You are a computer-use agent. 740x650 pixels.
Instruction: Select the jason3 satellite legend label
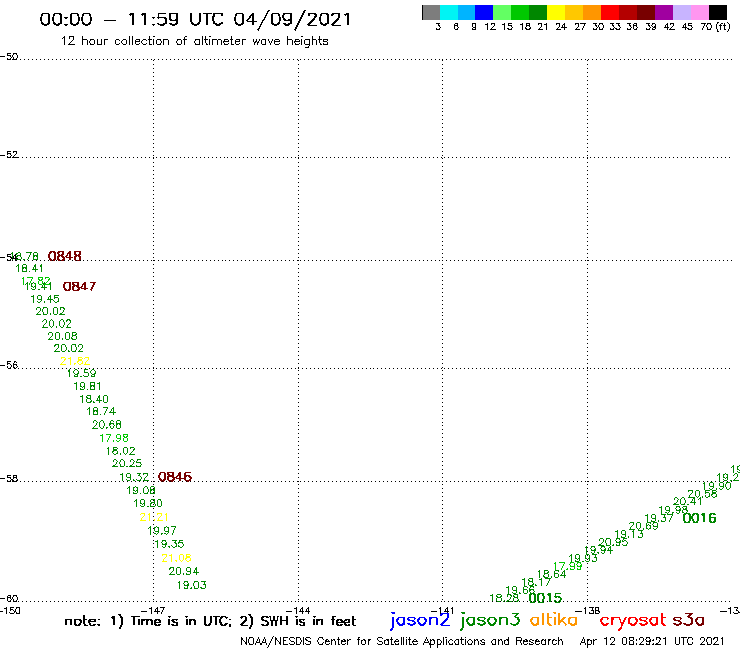(x=490, y=620)
